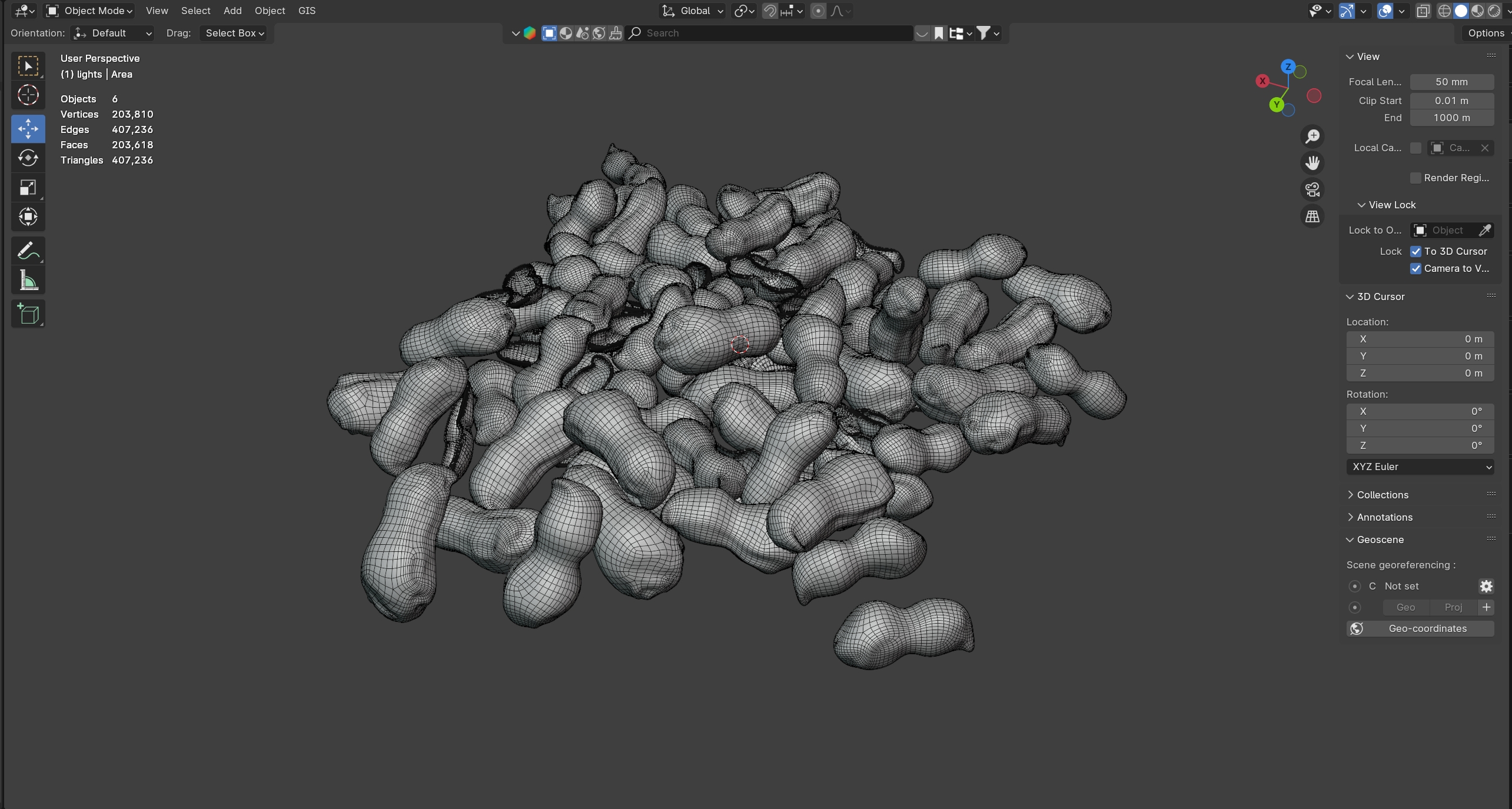
Task: Open the Object Mode dropdown
Action: 90,11
